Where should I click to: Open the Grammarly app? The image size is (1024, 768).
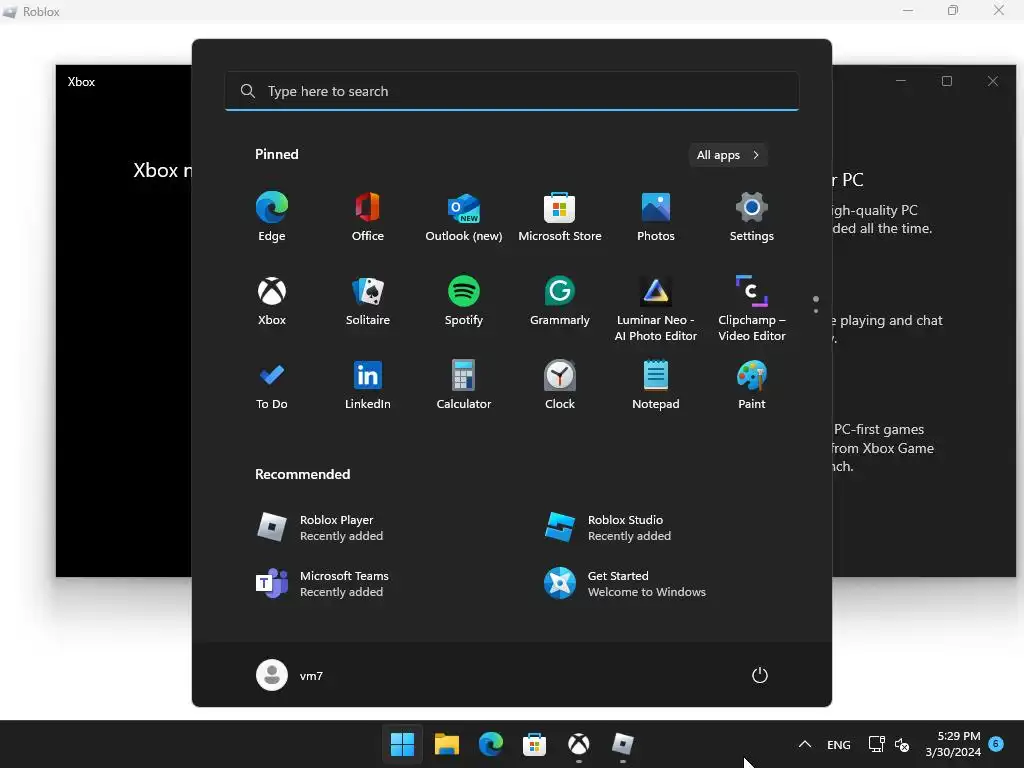[x=560, y=301]
